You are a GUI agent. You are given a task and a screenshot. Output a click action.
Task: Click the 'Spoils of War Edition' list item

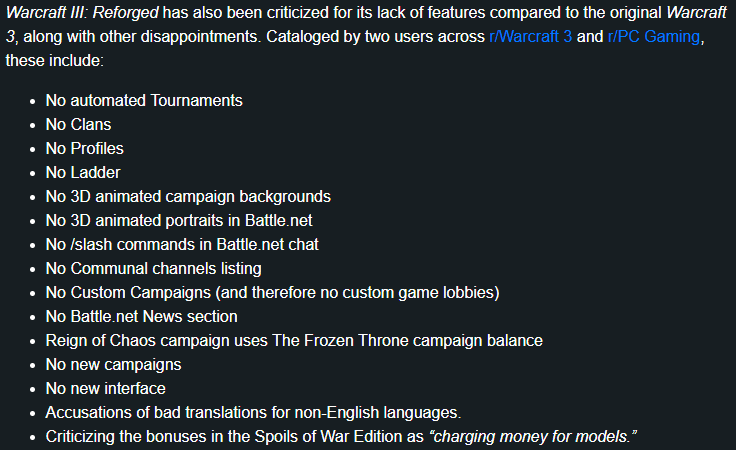pyautogui.click(x=341, y=436)
